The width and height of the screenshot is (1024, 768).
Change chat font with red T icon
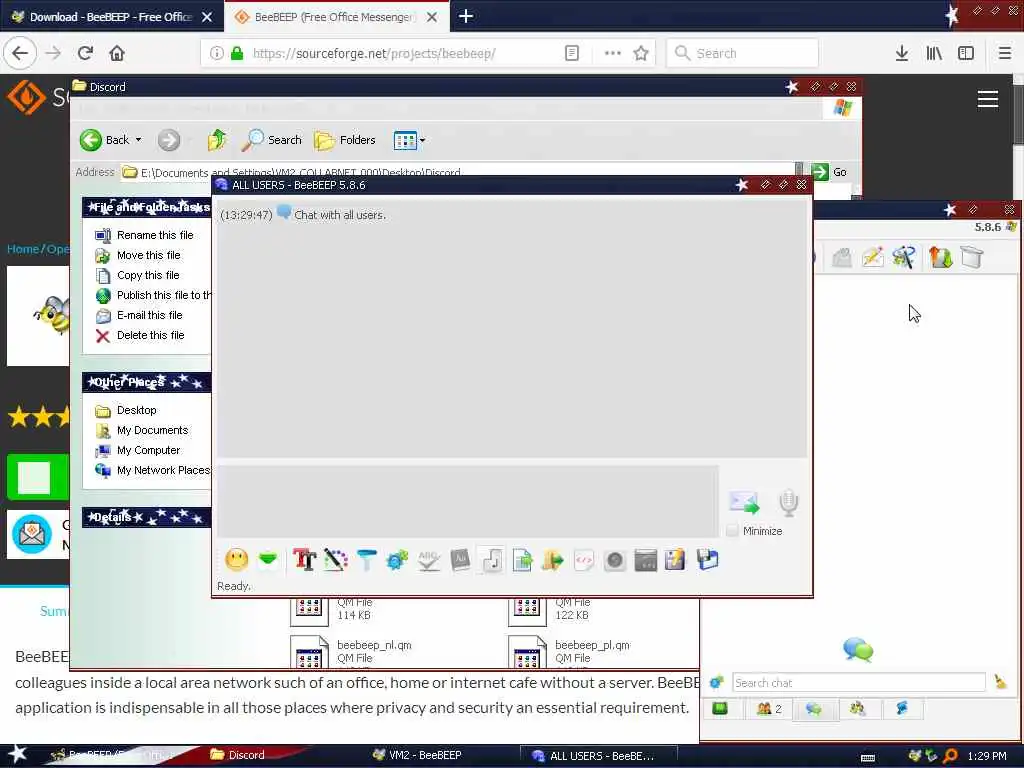pyautogui.click(x=304, y=560)
